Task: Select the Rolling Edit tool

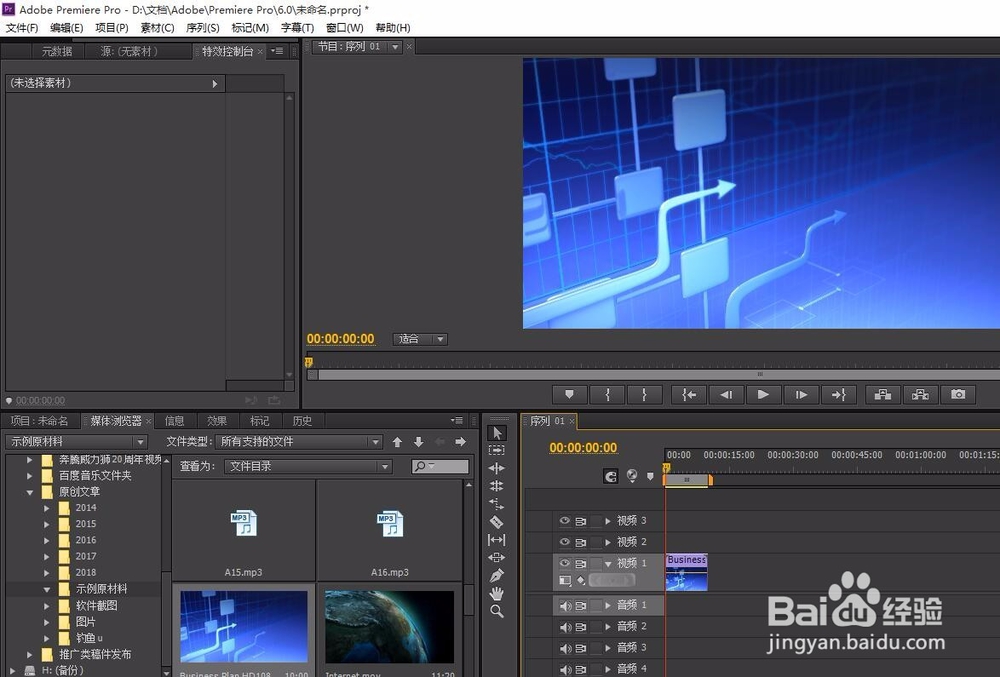Action: [497, 486]
